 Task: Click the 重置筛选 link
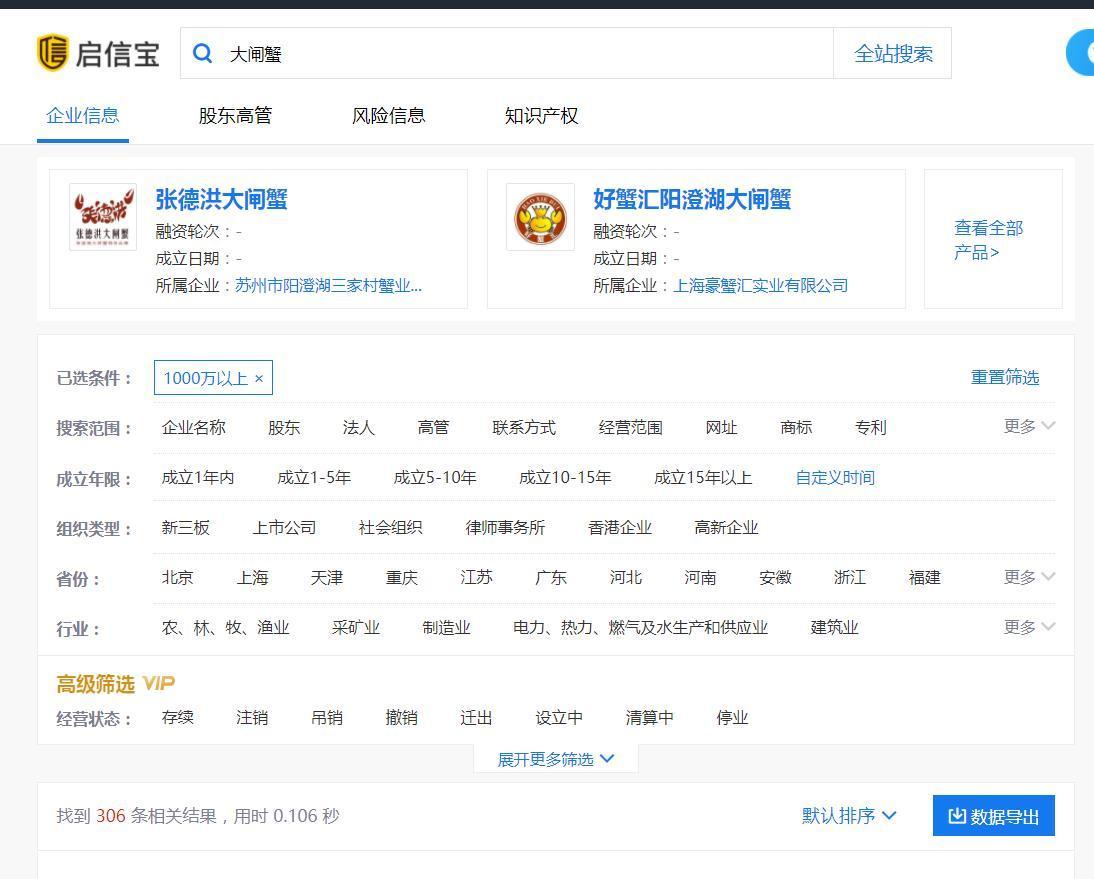[1004, 377]
